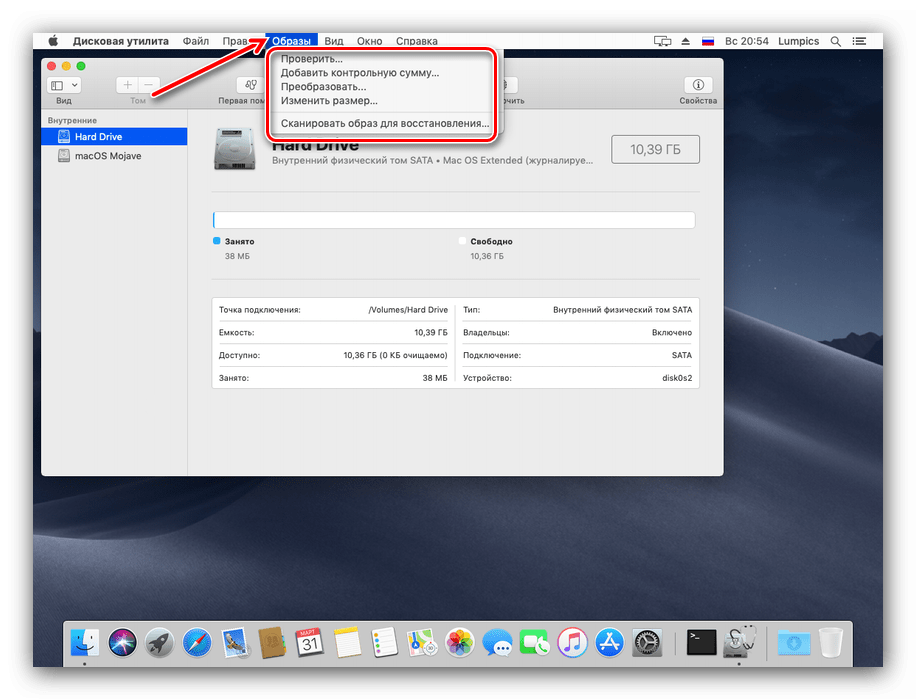Start Safari from the Dock
The width and height of the screenshot is (916, 700).
197,642
